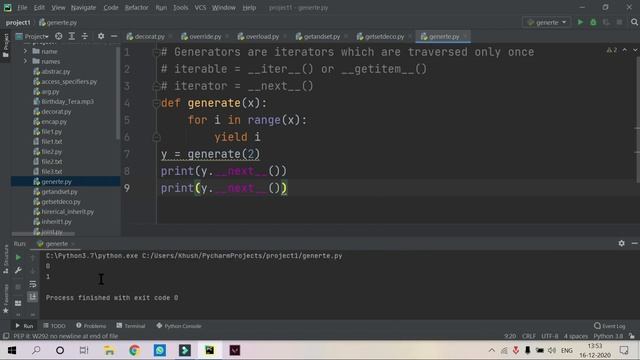Open the Problems tool window
The image size is (640, 360).
[x=91, y=326]
